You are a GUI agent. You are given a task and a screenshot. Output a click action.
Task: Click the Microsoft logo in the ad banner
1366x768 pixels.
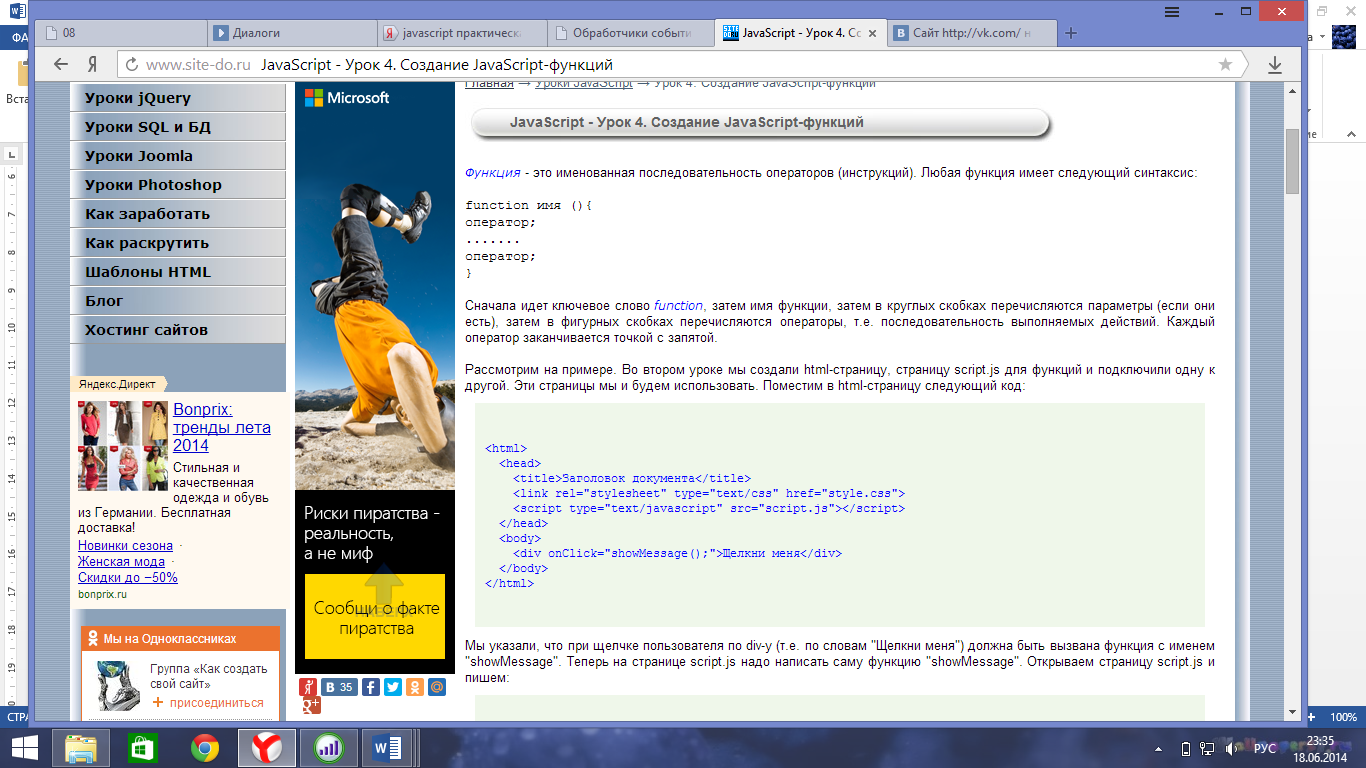347,98
